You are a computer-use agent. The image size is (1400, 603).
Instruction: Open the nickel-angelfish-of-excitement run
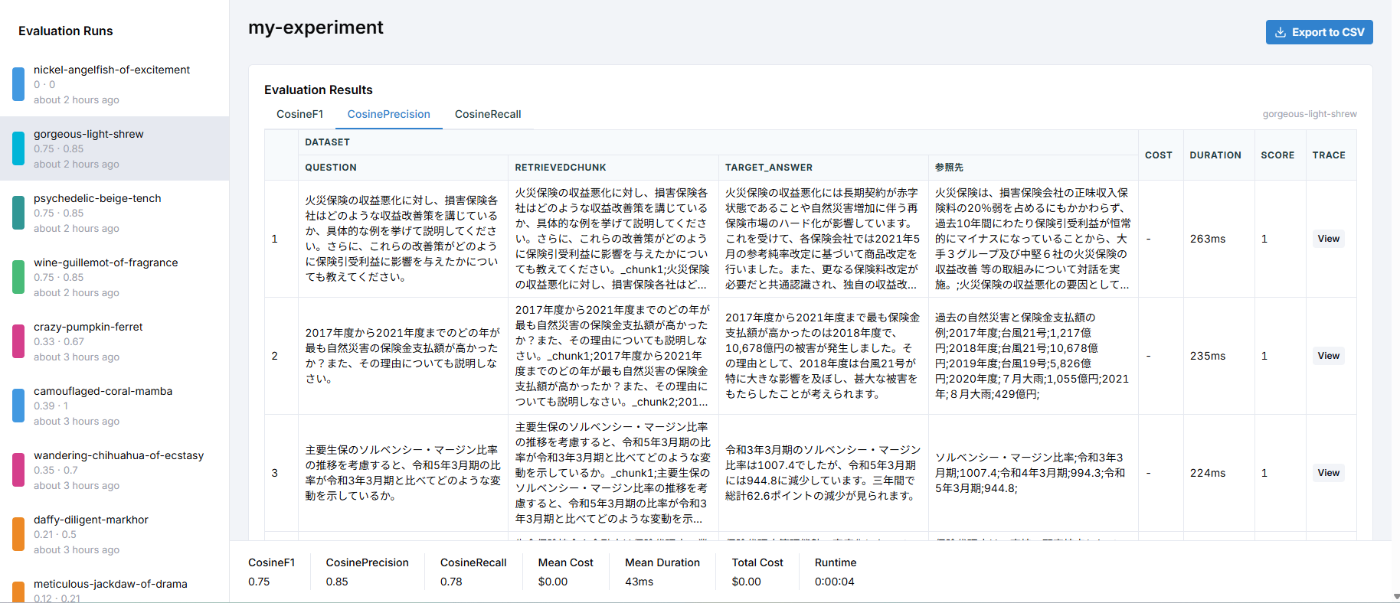click(114, 84)
